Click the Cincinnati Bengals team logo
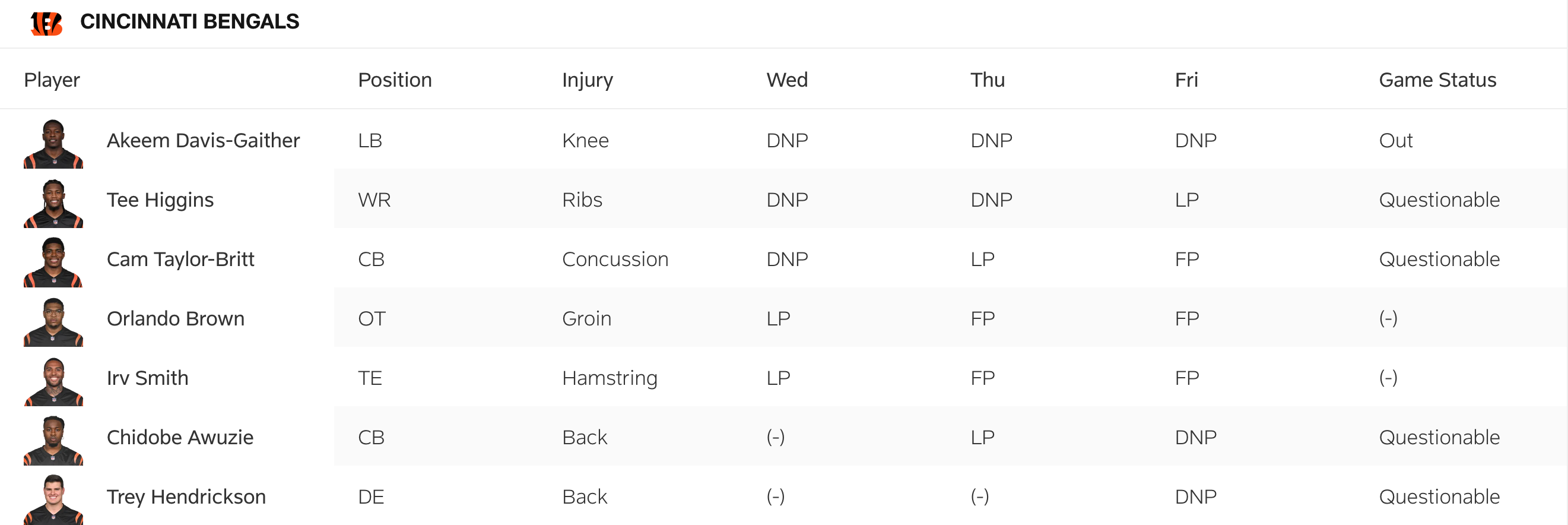The image size is (1568, 525). coord(47,23)
